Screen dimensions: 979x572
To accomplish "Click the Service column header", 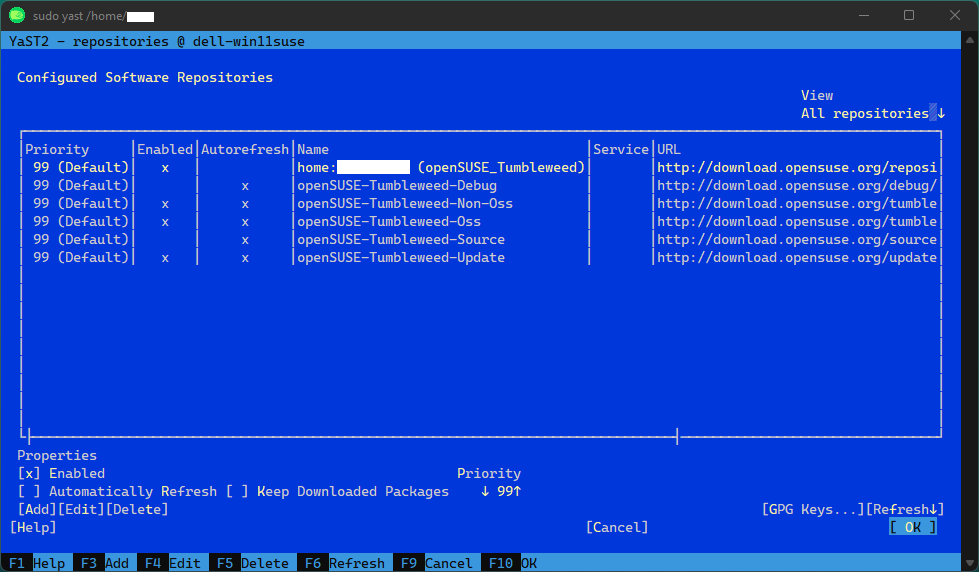I will pos(621,149).
